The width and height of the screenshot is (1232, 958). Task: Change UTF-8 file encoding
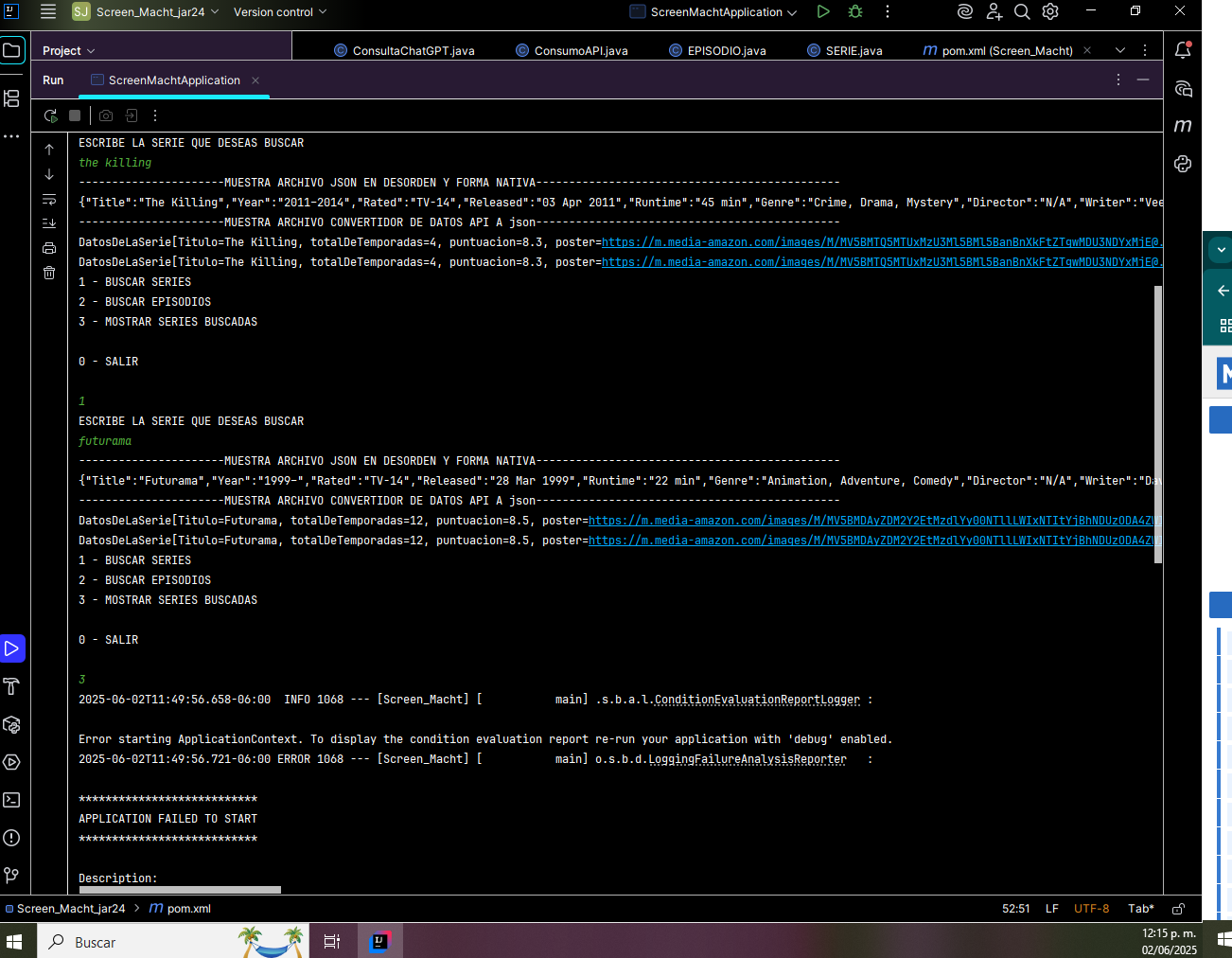coord(1092,909)
